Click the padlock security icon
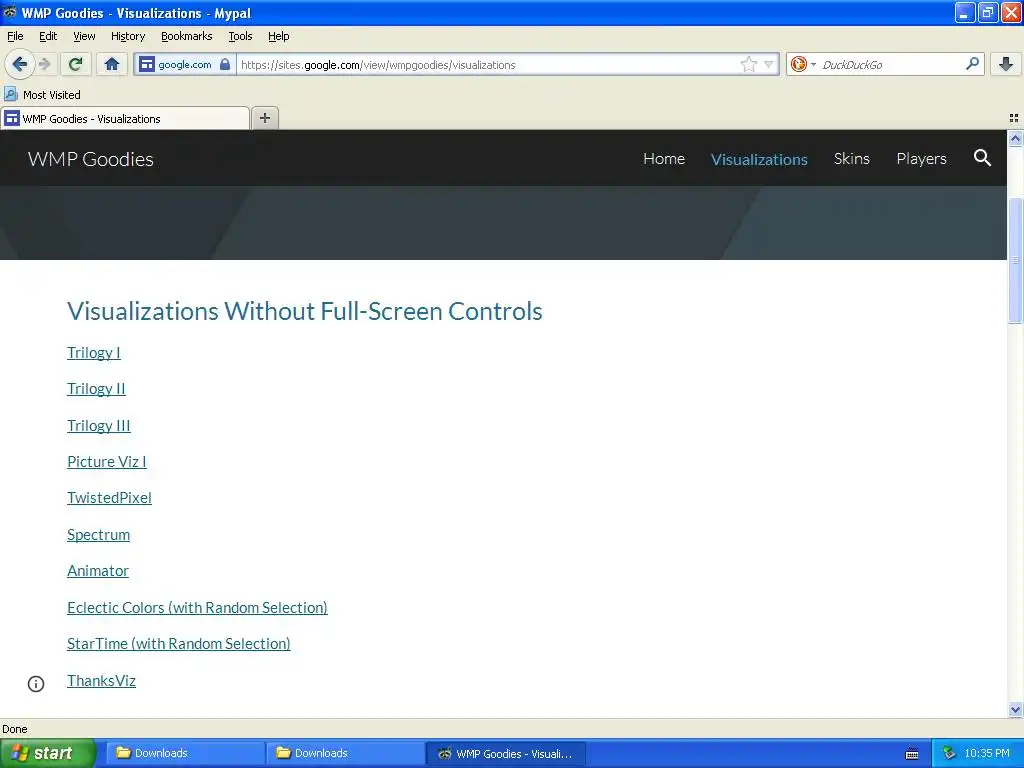The image size is (1024, 768). pyautogui.click(x=225, y=64)
